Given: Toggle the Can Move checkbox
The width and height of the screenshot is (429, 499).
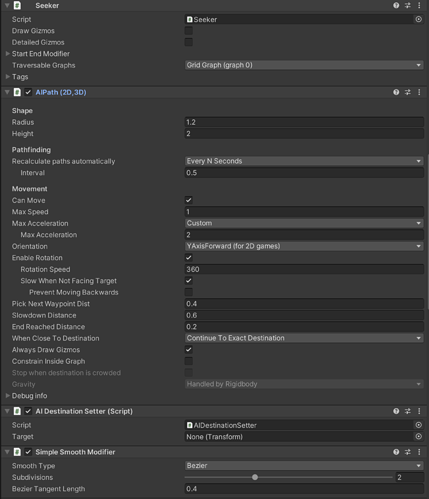Looking at the screenshot, I should tap(189, 200).
